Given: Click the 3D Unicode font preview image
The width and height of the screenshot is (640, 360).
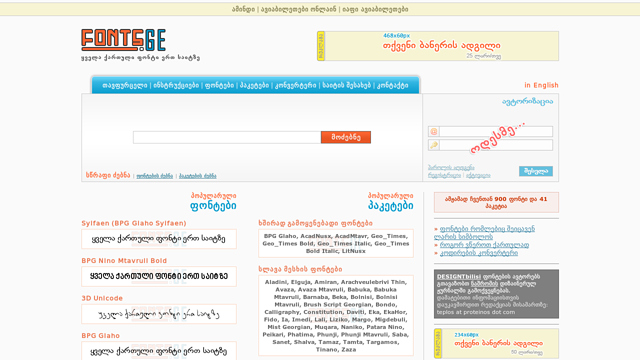Looking at the screenshot, I should point(159,314).
